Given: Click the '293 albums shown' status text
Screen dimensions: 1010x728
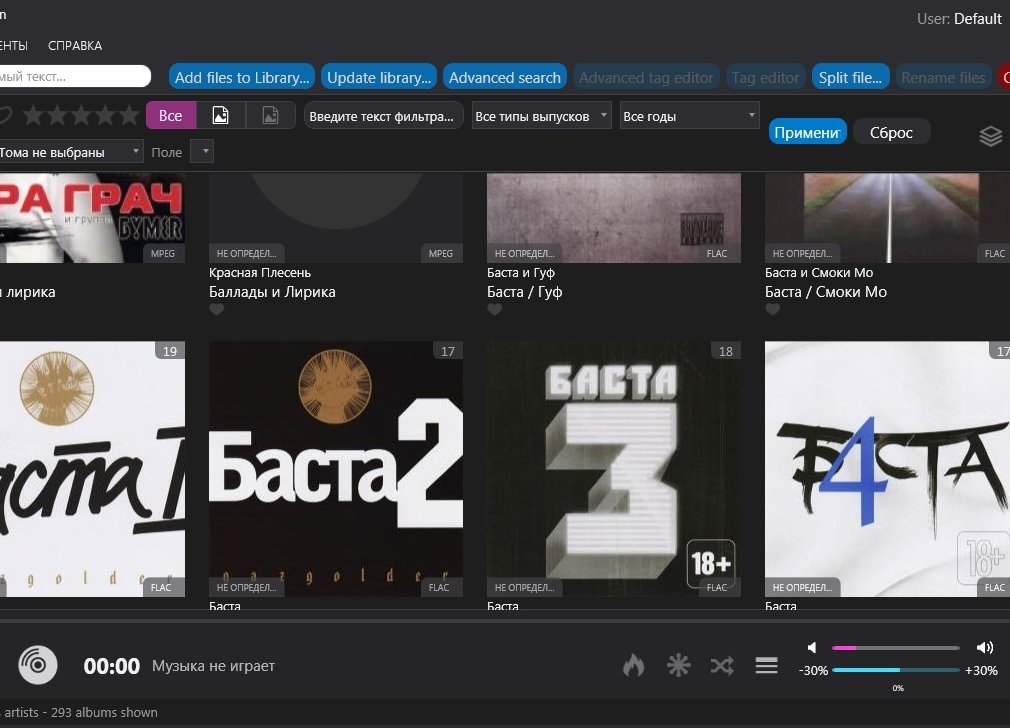Looking at the screenshot, I should 104,712.
